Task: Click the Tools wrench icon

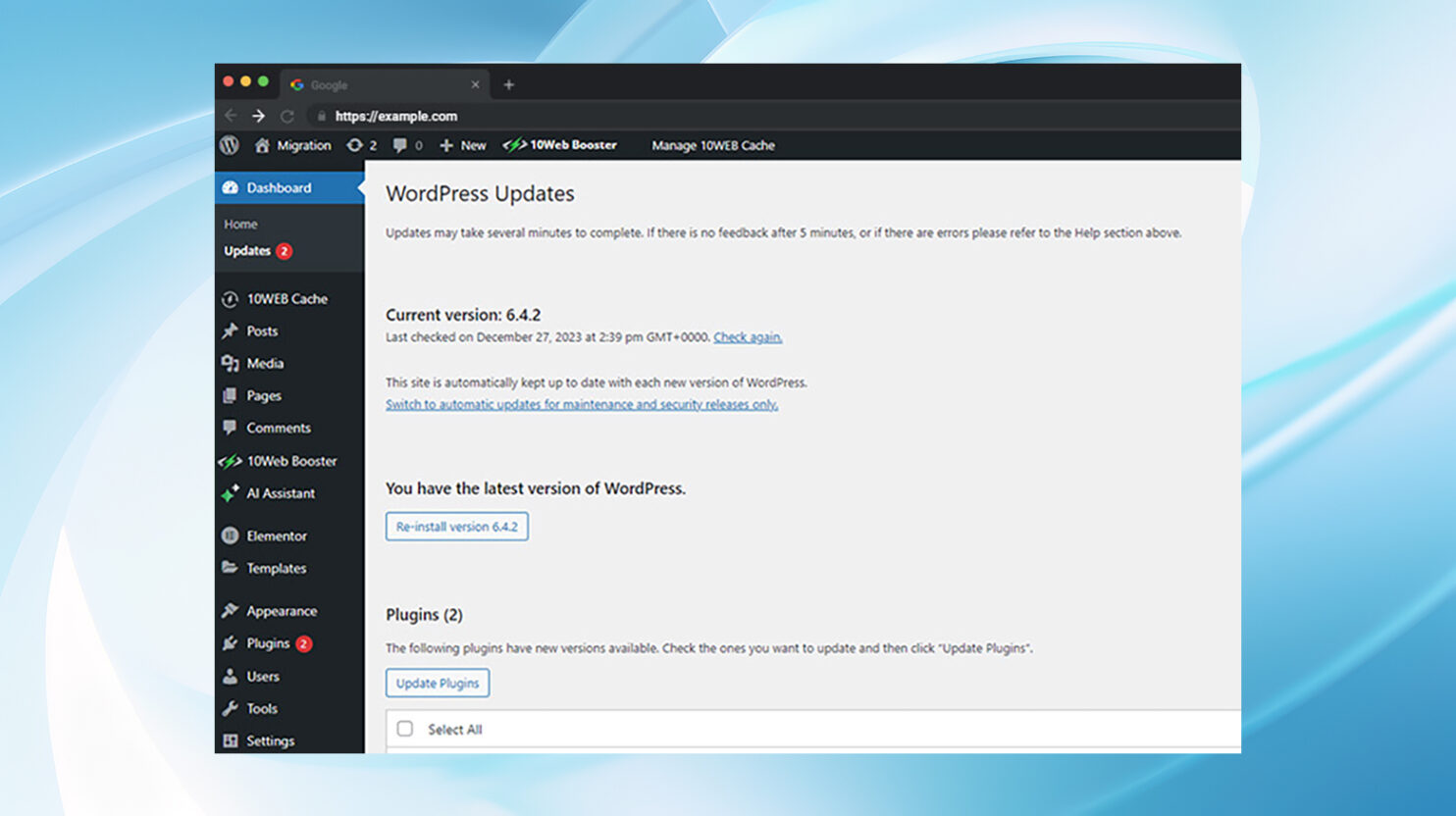Action: point(231,708)
